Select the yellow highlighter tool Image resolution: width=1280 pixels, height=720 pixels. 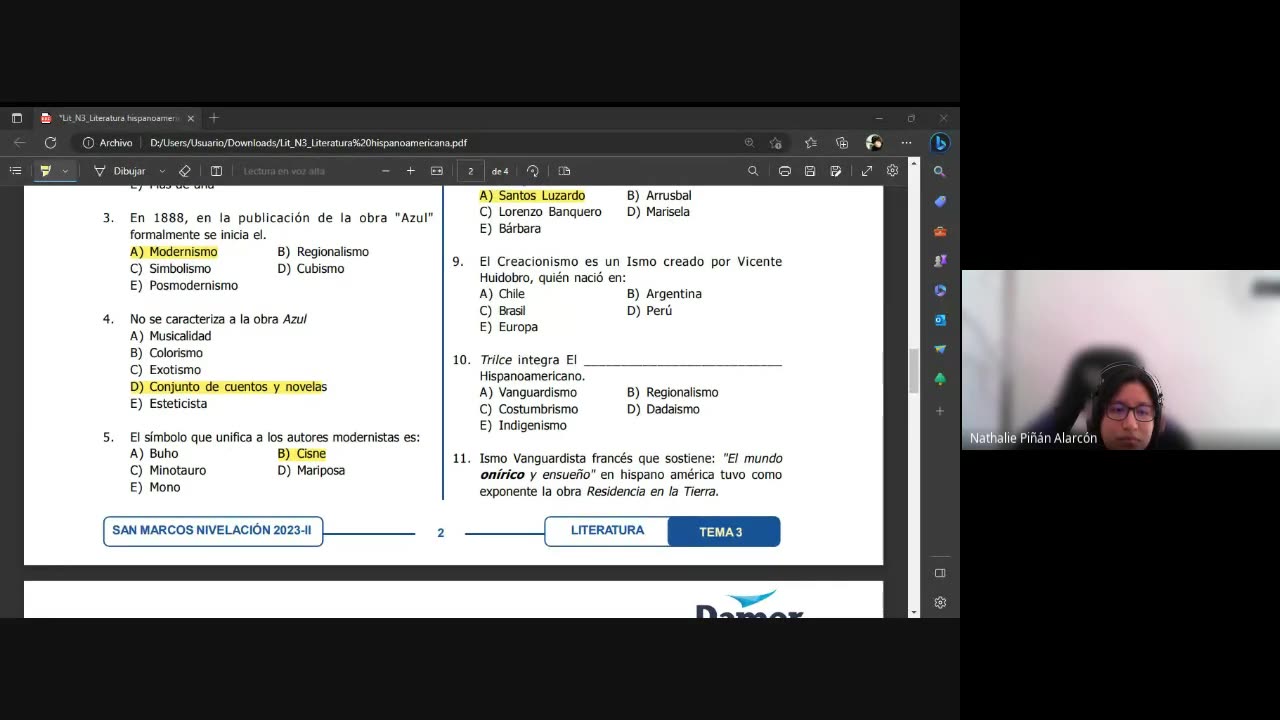[45, 171]
